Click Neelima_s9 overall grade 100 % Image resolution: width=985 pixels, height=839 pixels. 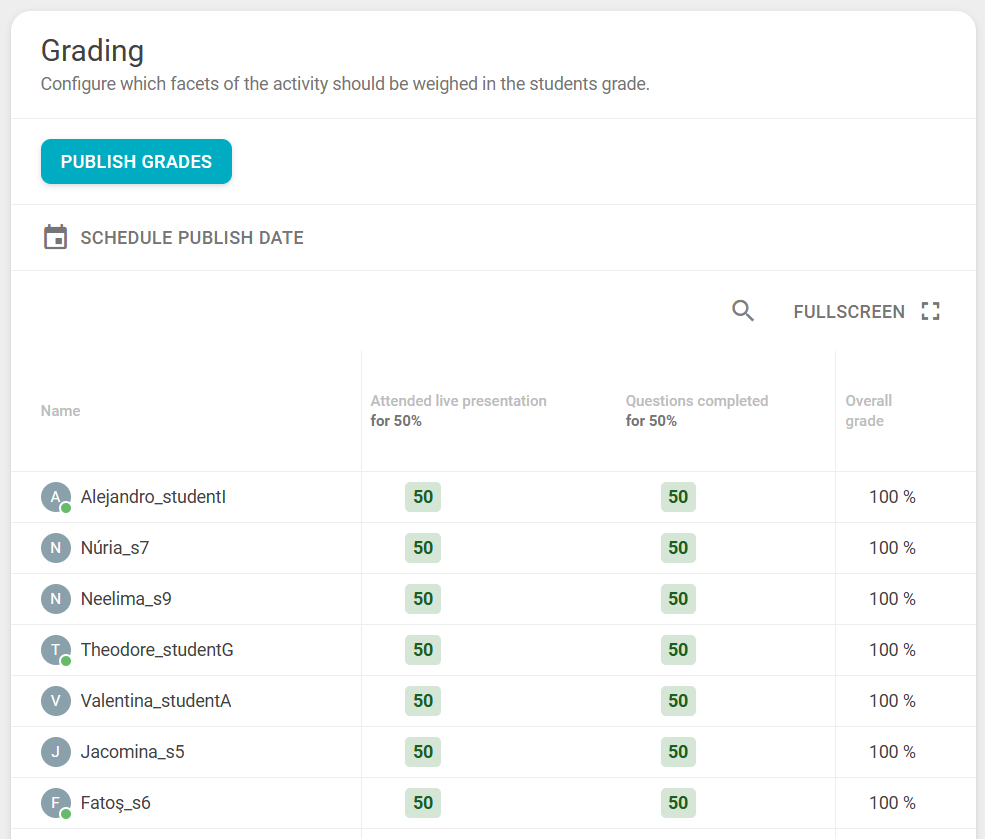(892, 598)
